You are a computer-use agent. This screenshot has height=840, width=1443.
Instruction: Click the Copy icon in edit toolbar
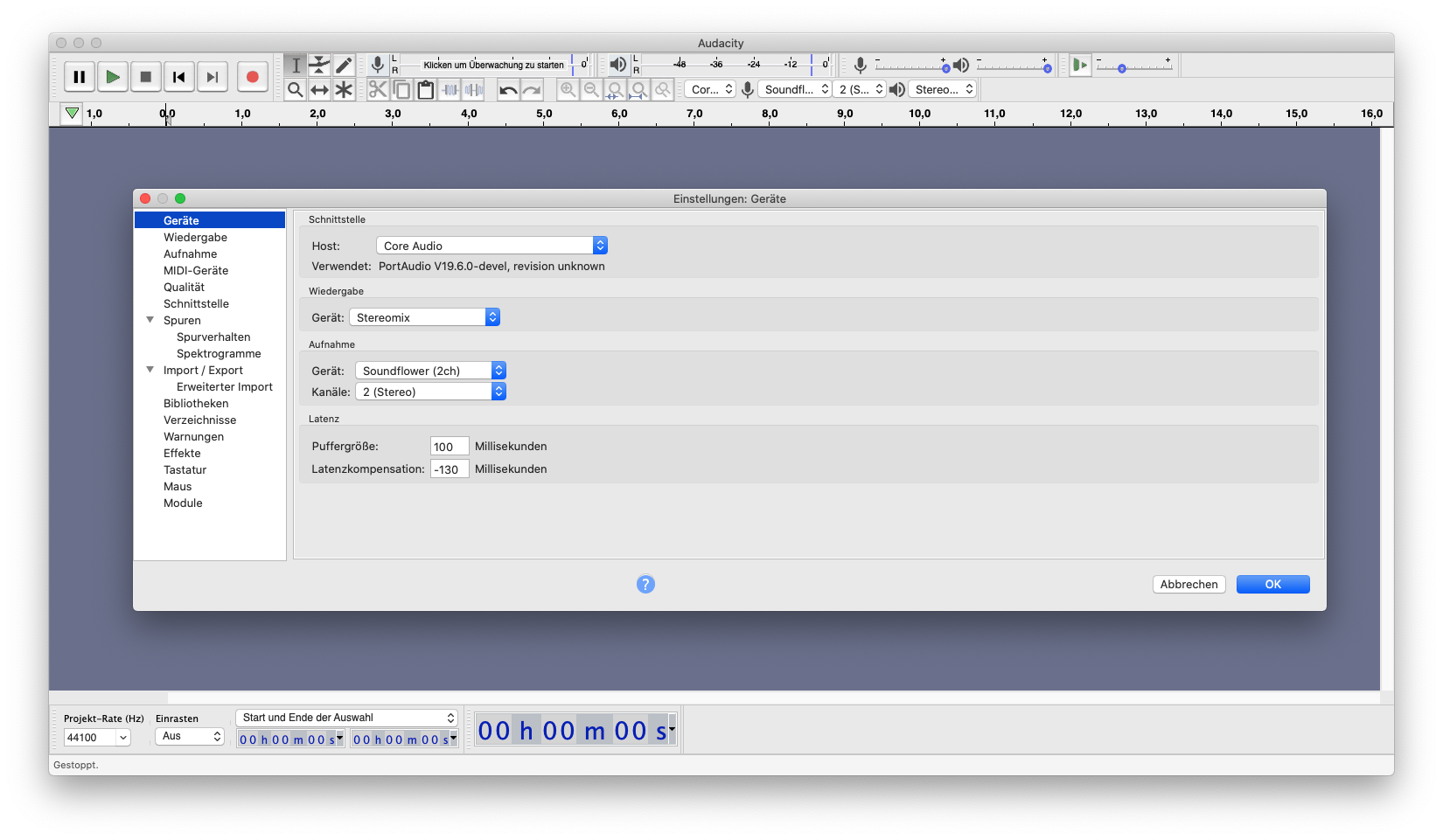[401, 89]
